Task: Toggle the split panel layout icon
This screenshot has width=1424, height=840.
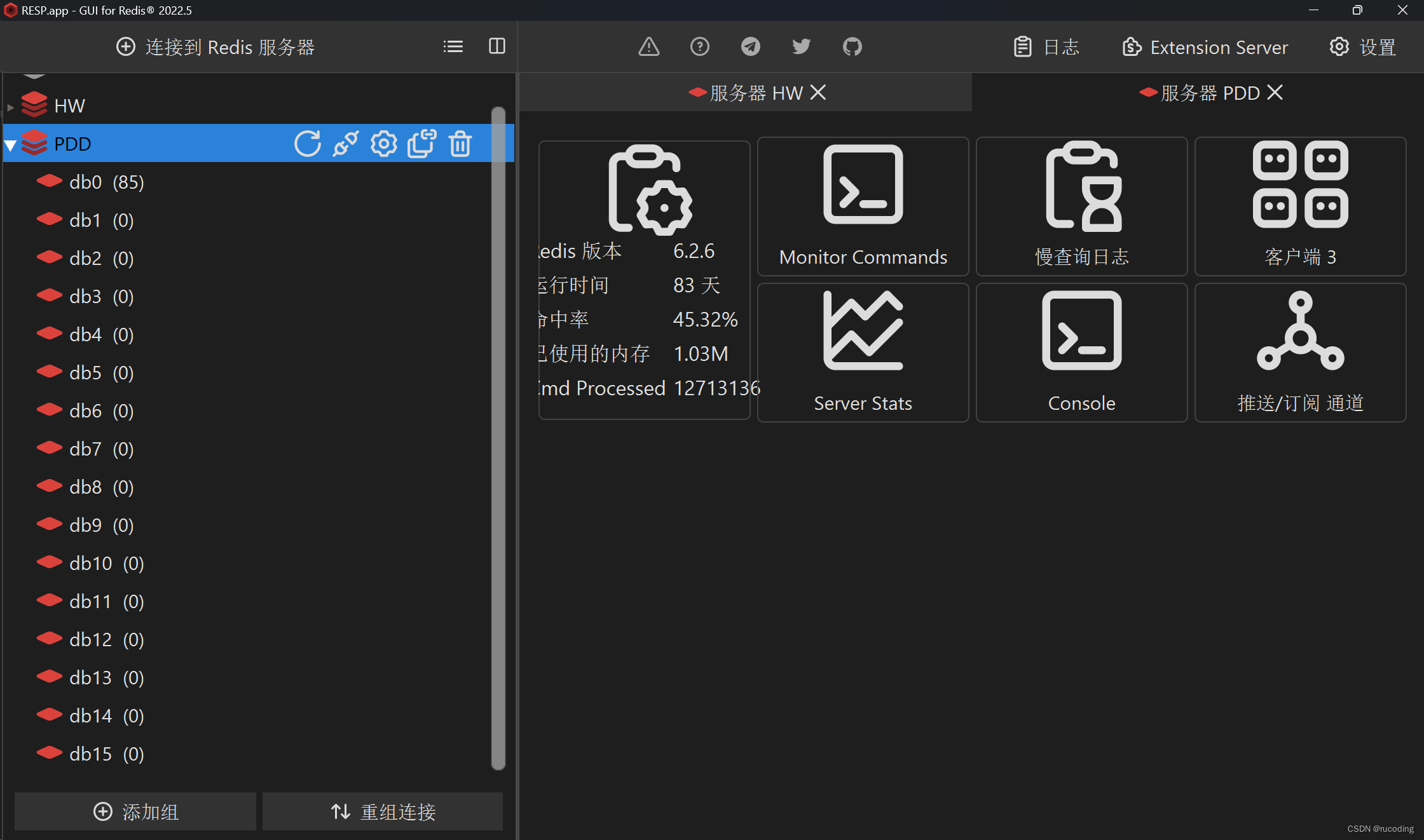Action: [497, 46]
